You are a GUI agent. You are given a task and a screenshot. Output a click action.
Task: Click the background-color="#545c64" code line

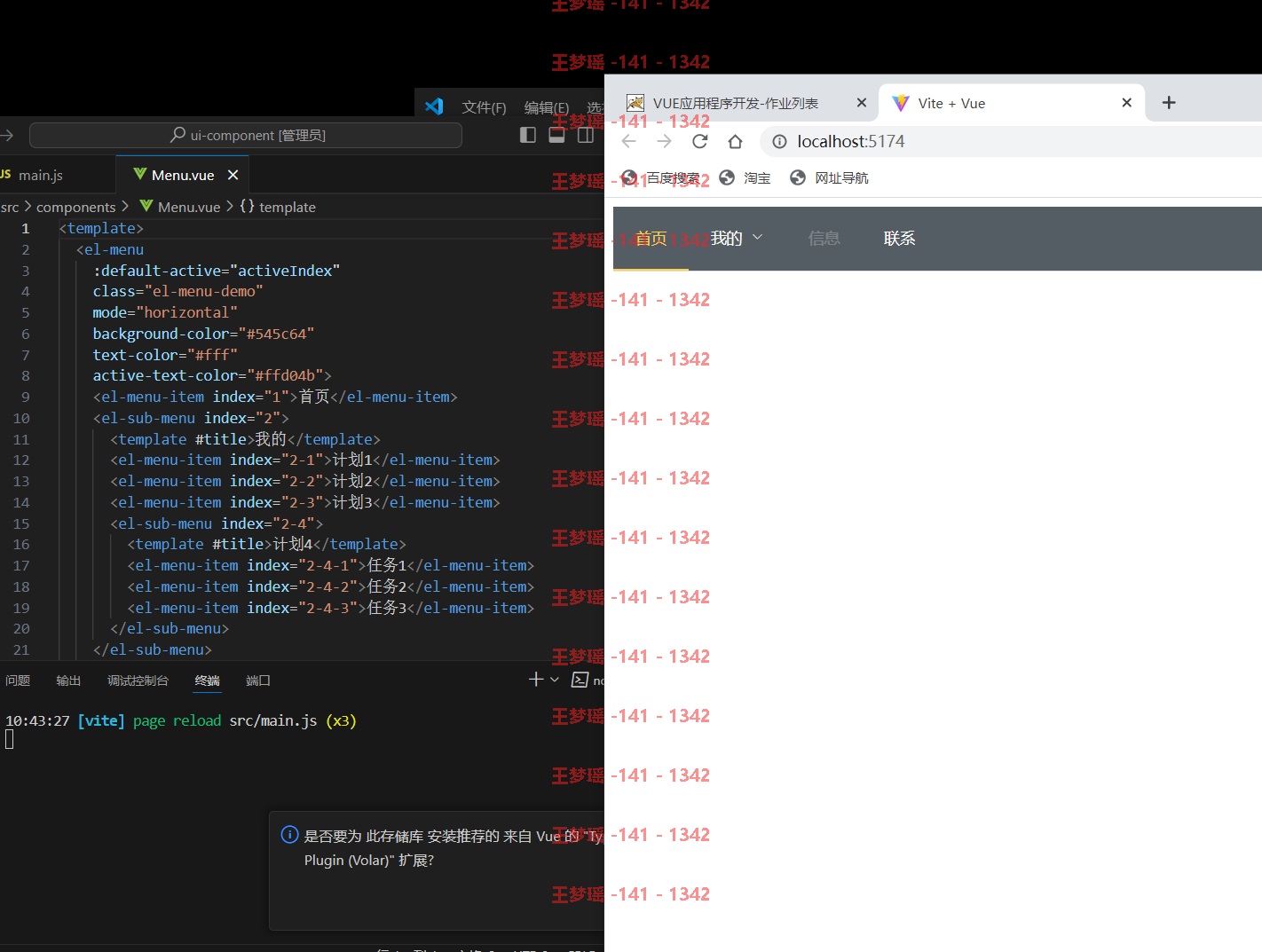[203, 334]
